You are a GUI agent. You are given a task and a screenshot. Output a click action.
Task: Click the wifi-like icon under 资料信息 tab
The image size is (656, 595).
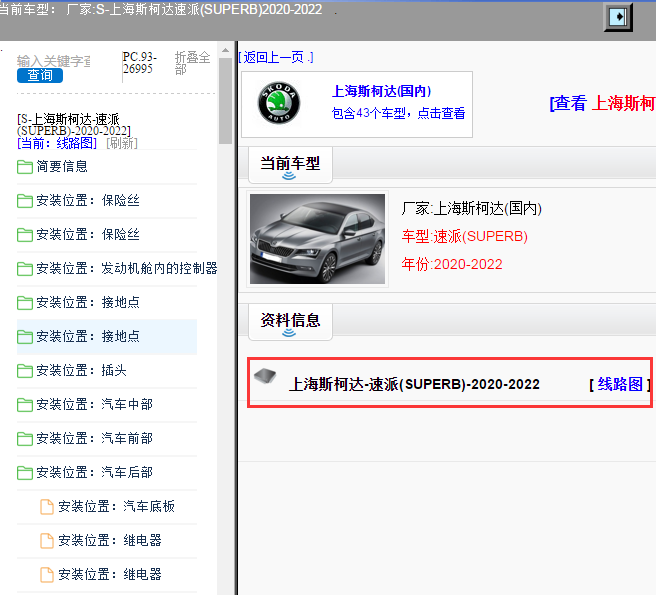289,333
